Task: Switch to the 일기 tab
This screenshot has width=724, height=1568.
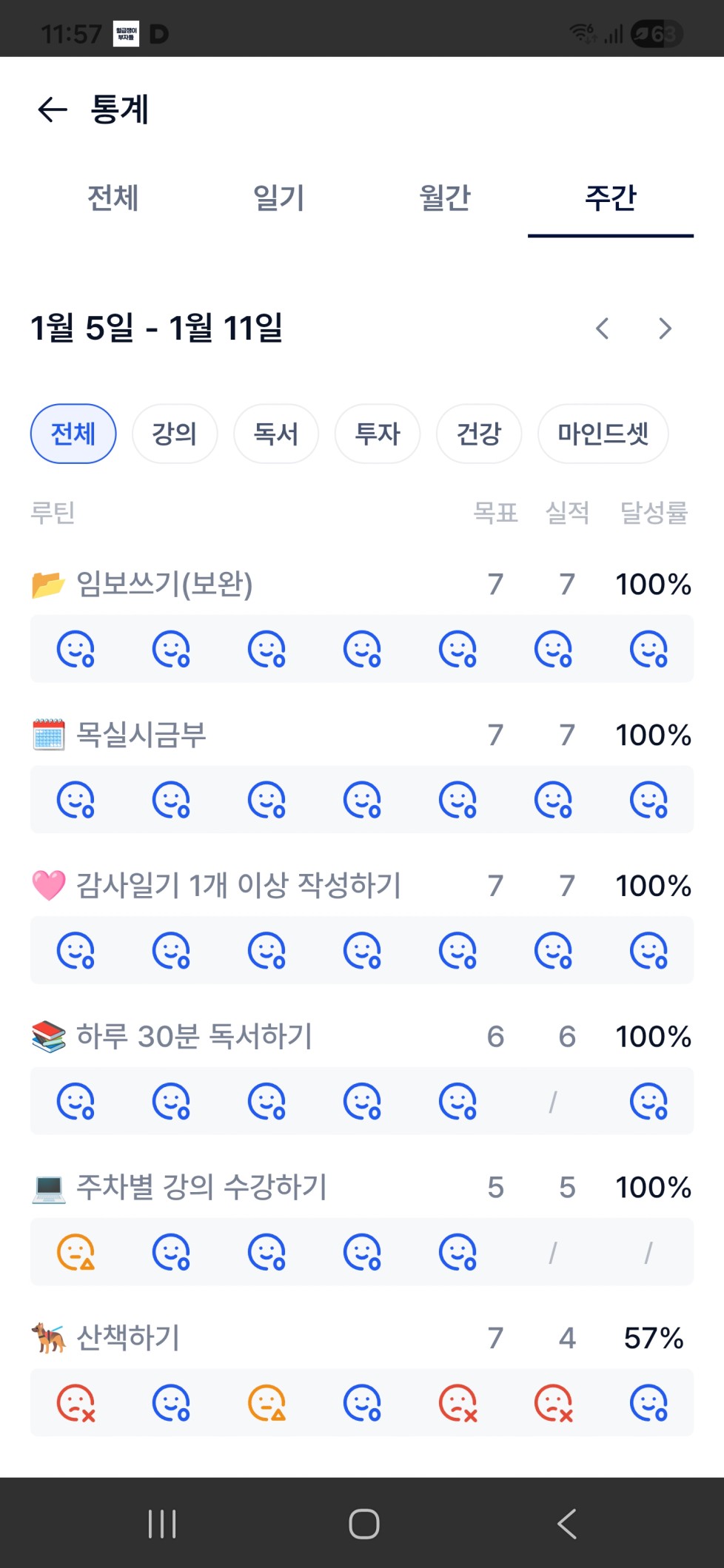Action: [279, 198]
